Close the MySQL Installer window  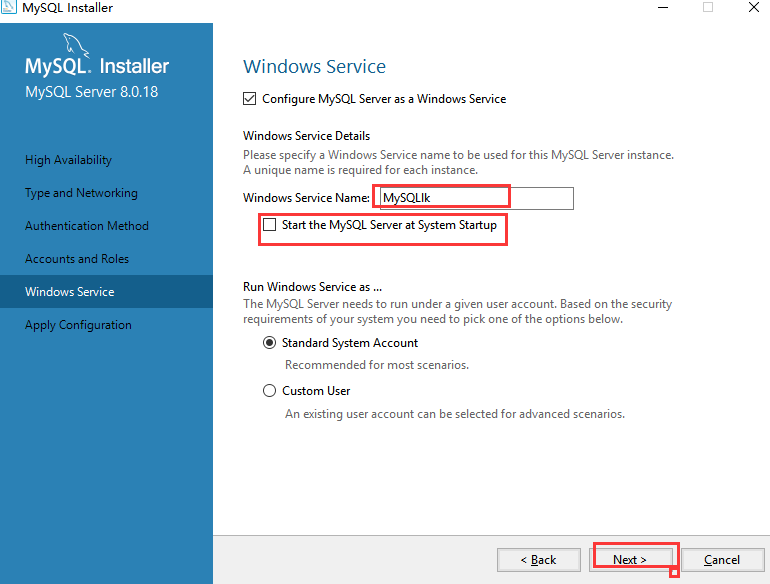[754, 7]
